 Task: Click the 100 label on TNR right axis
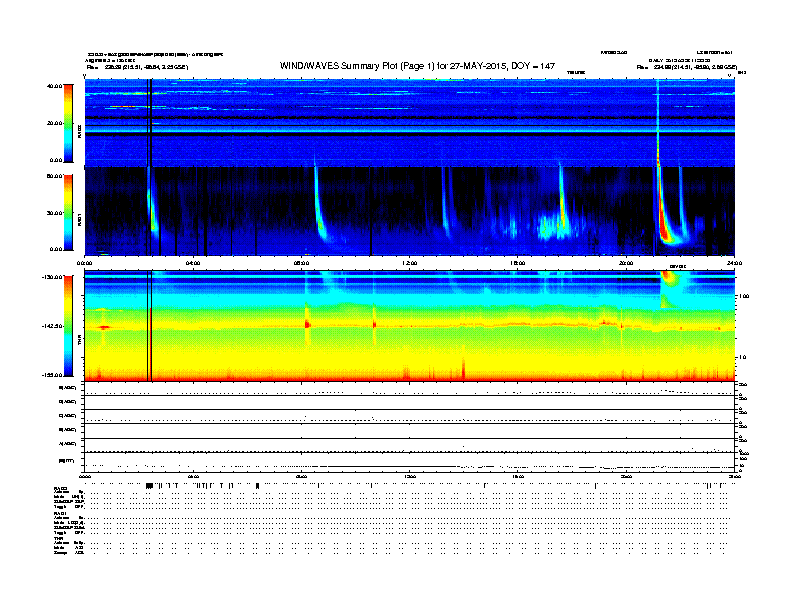click(x=744, y=296)
